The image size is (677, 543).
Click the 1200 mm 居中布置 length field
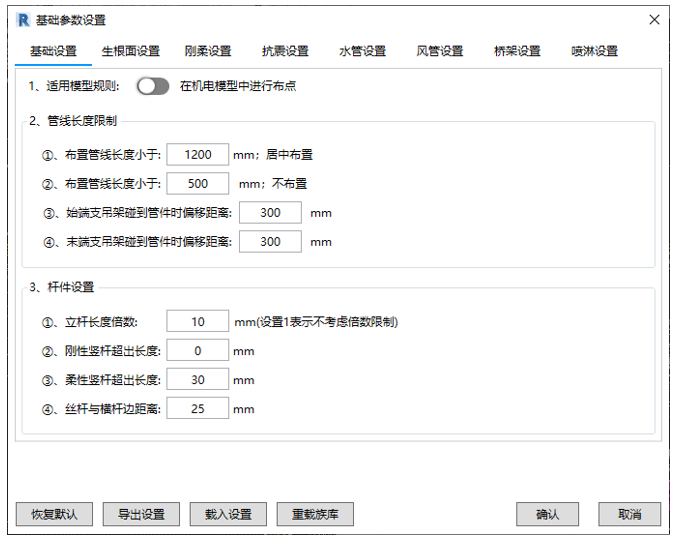click(198, 155)
